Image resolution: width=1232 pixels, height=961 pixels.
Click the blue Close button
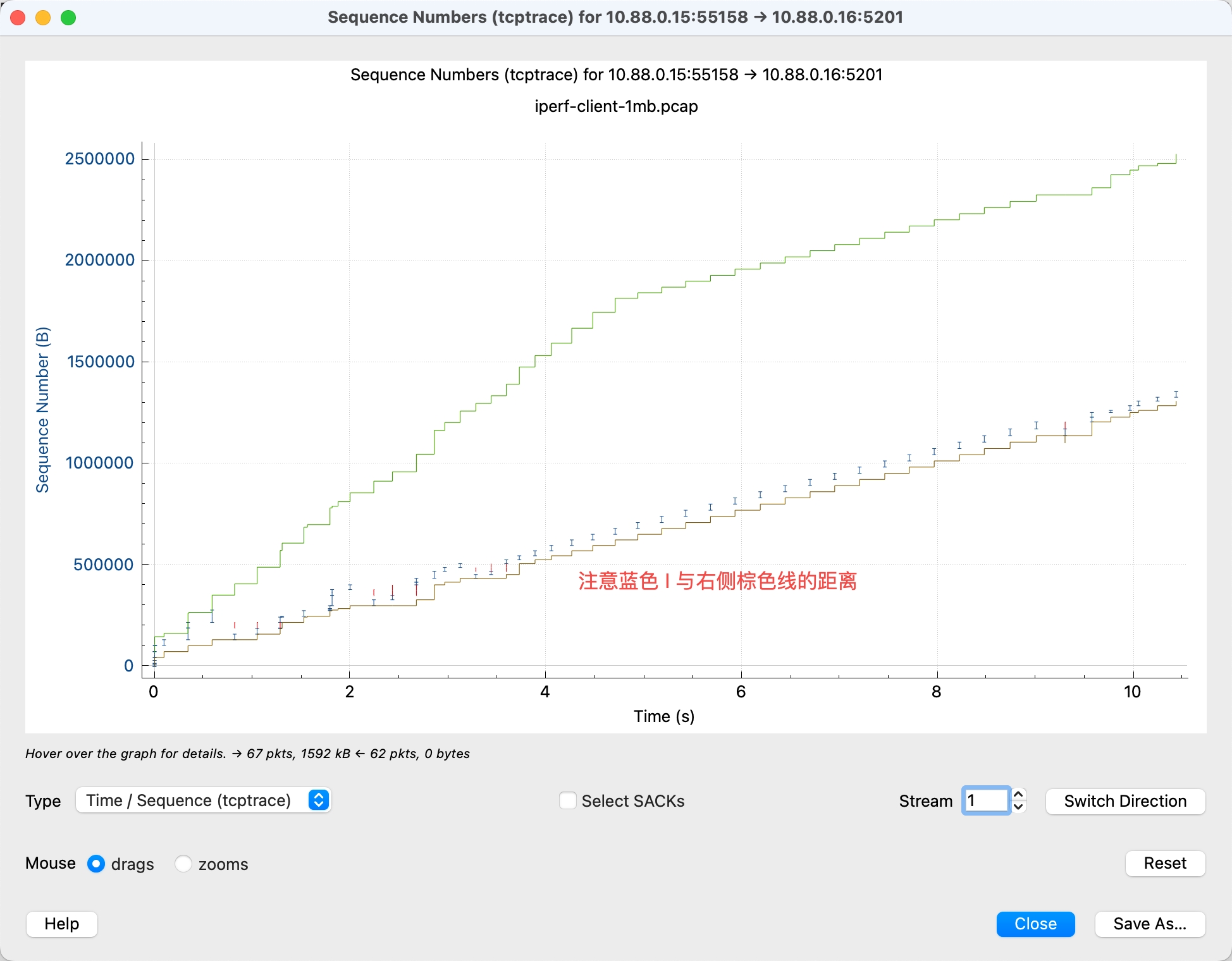coord(1035,924)
